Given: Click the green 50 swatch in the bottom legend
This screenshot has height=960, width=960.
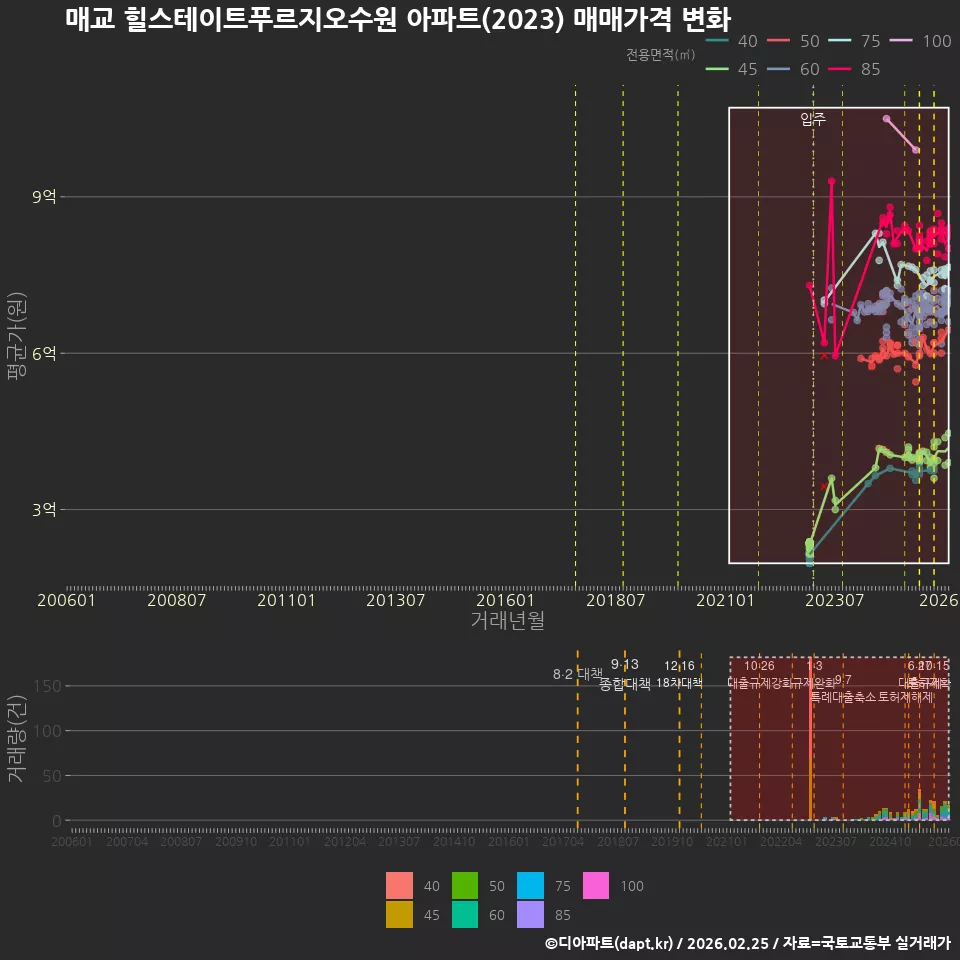Looking at the screenshot, I should click(x=465, y=885).
